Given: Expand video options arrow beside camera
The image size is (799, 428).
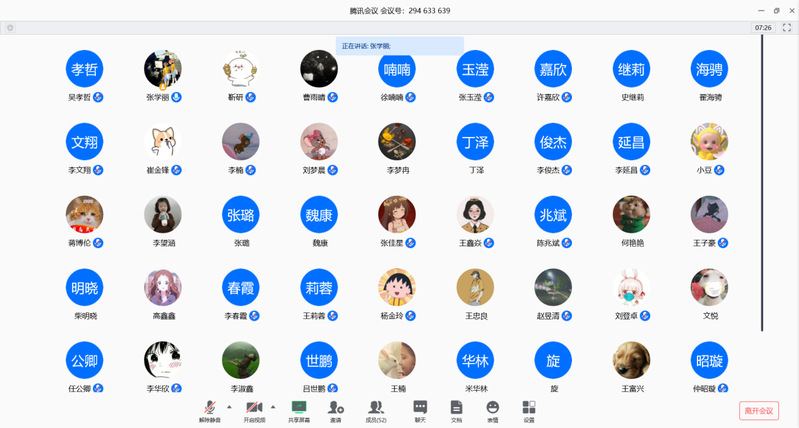Looking at the screenshot, I should coord(273,406).
